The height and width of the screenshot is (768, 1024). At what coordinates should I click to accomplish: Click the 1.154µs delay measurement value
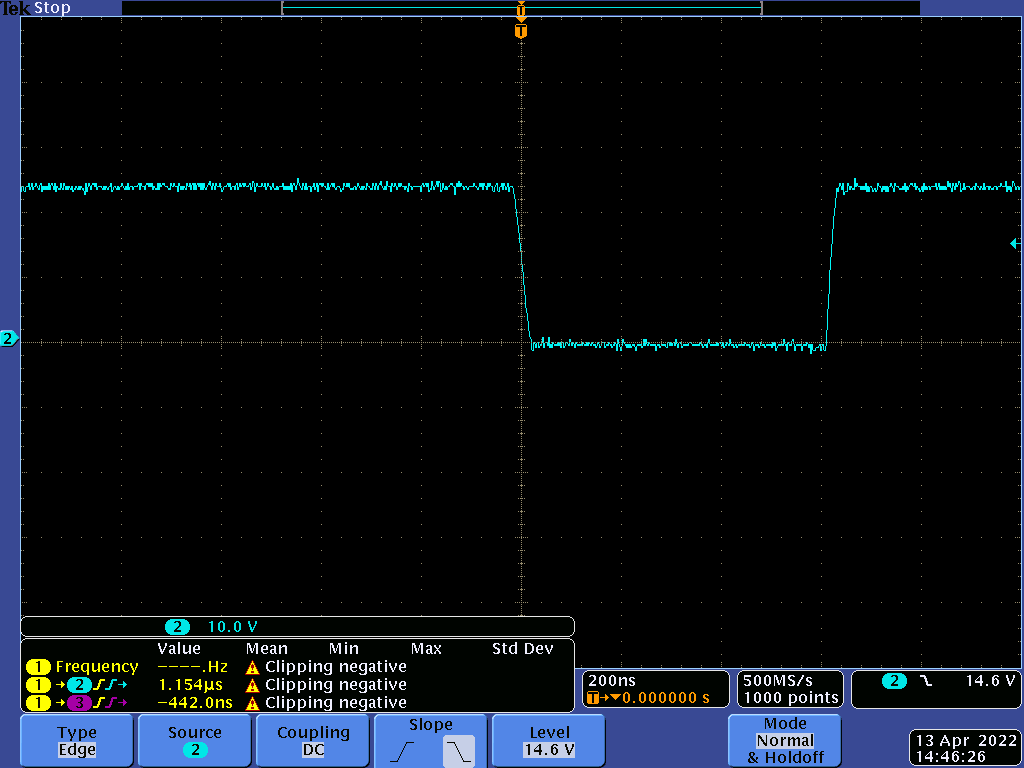191,684
